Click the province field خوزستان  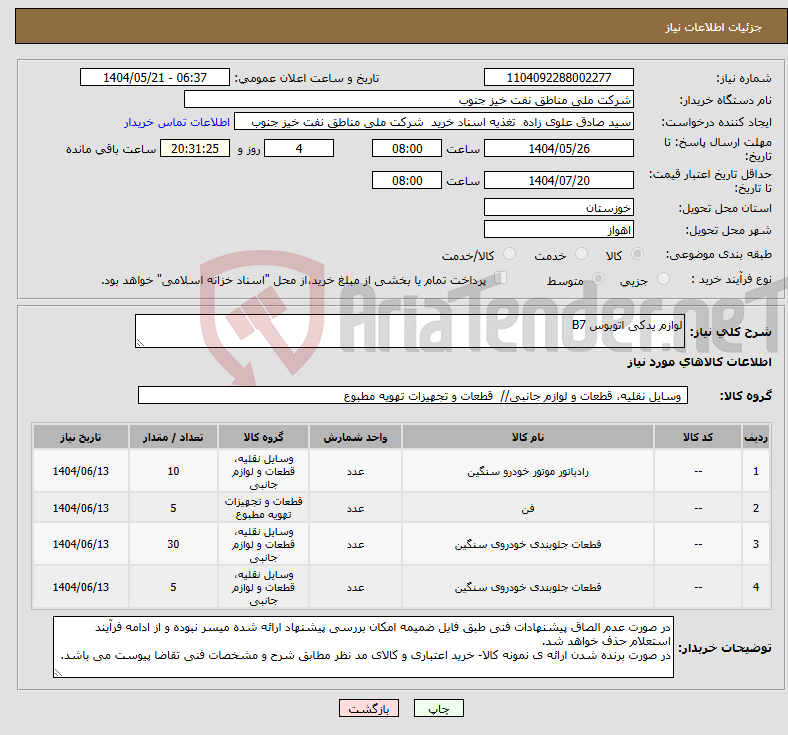point(558,207)
